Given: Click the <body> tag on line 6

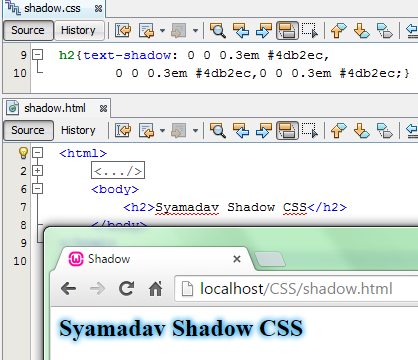Looking at the screenshot, I should [x=115, y=189].
